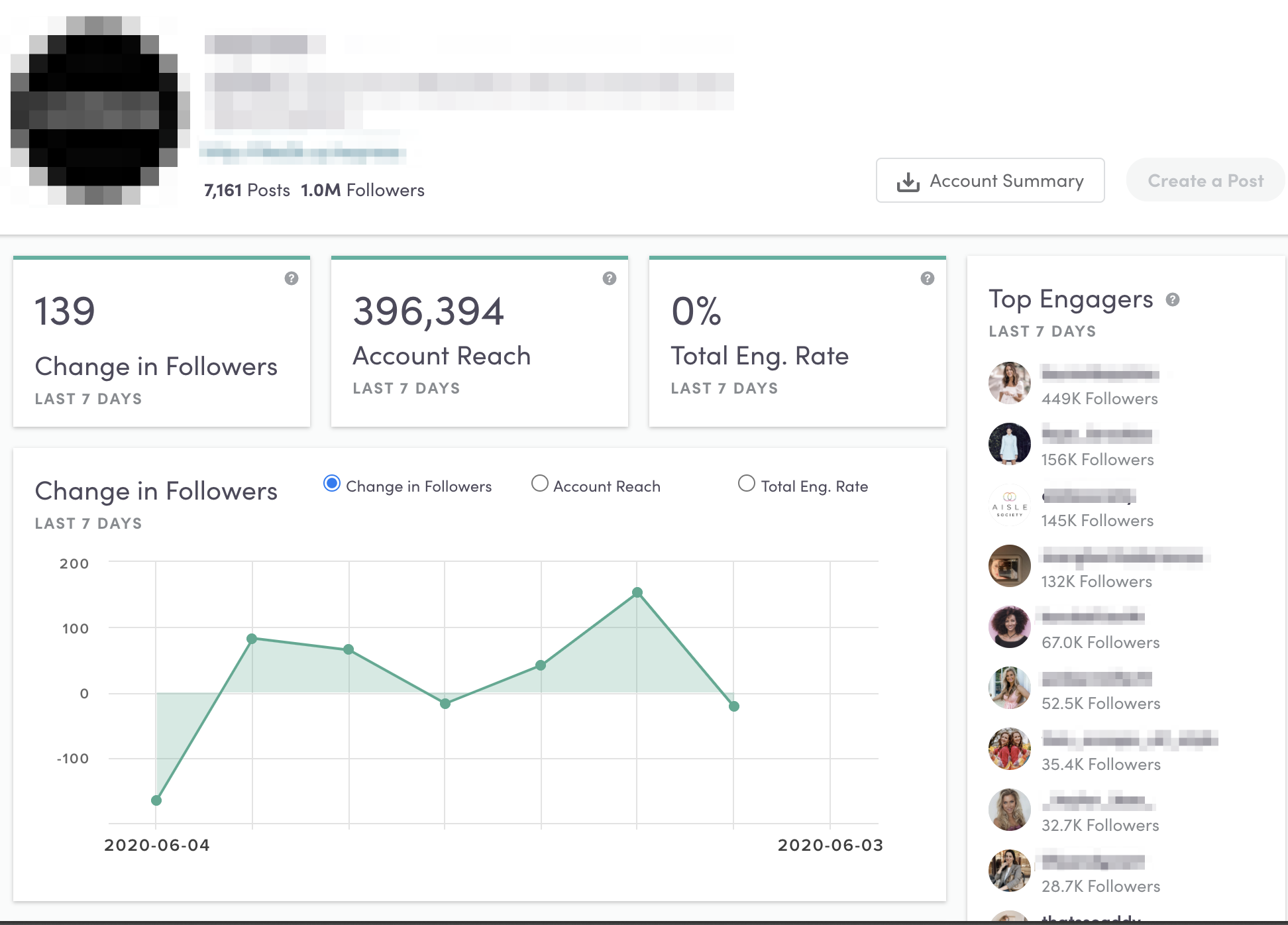Image resolution: width=1288 pixels, height=925 pixels.
Task: Select the Account Reach radio button
Action: pyautogui.click(x=540, y=484)
